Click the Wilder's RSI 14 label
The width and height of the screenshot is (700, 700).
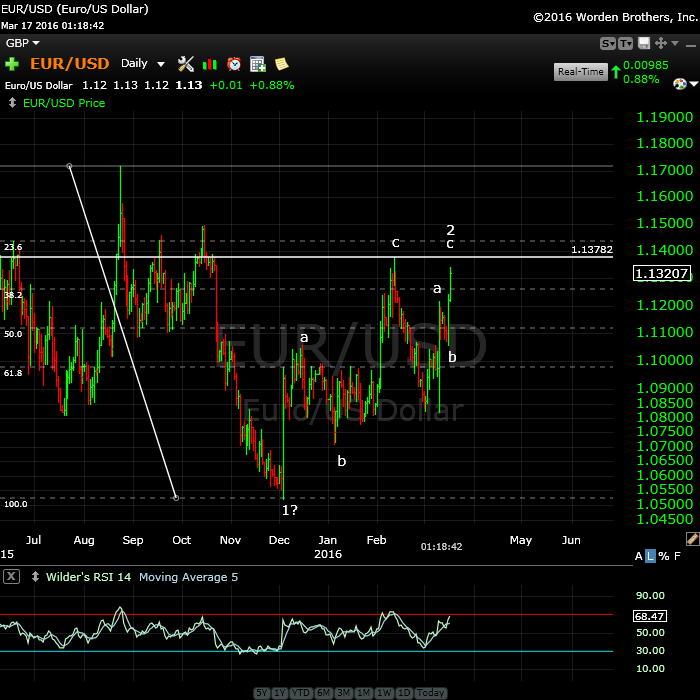88,577
